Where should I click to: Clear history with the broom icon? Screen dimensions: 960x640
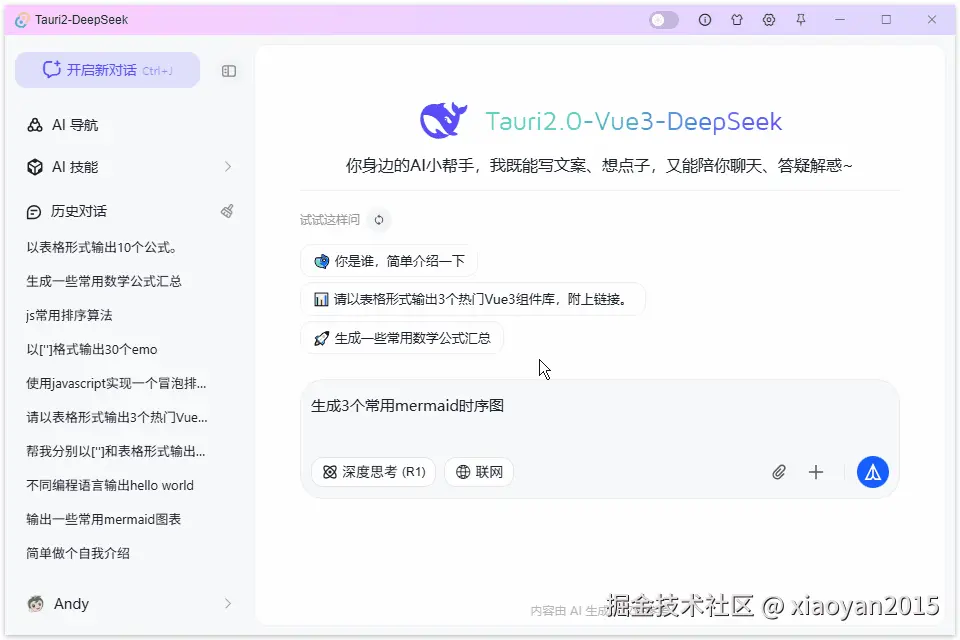[x=227, y=211]
